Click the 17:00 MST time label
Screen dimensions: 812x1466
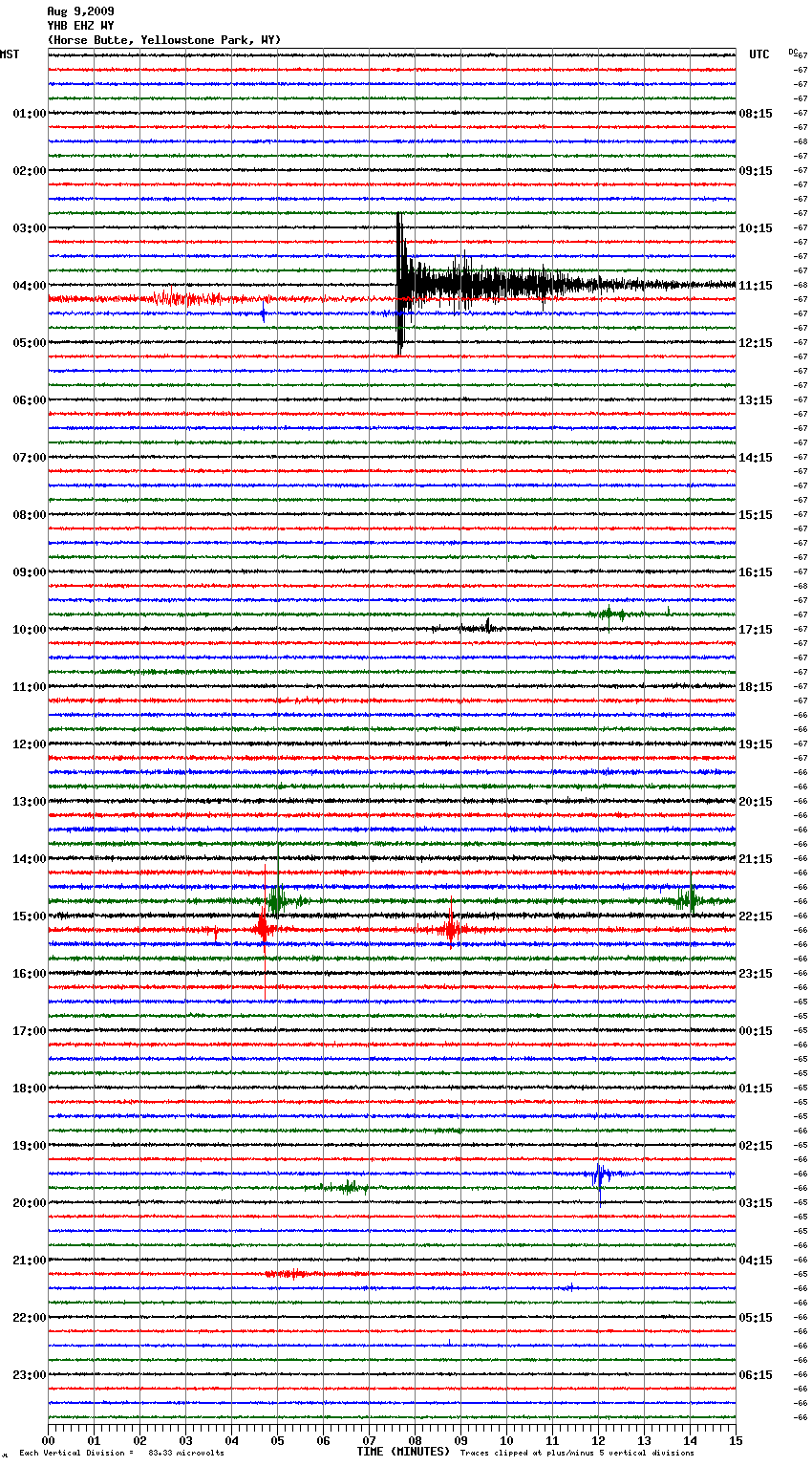30,1031
